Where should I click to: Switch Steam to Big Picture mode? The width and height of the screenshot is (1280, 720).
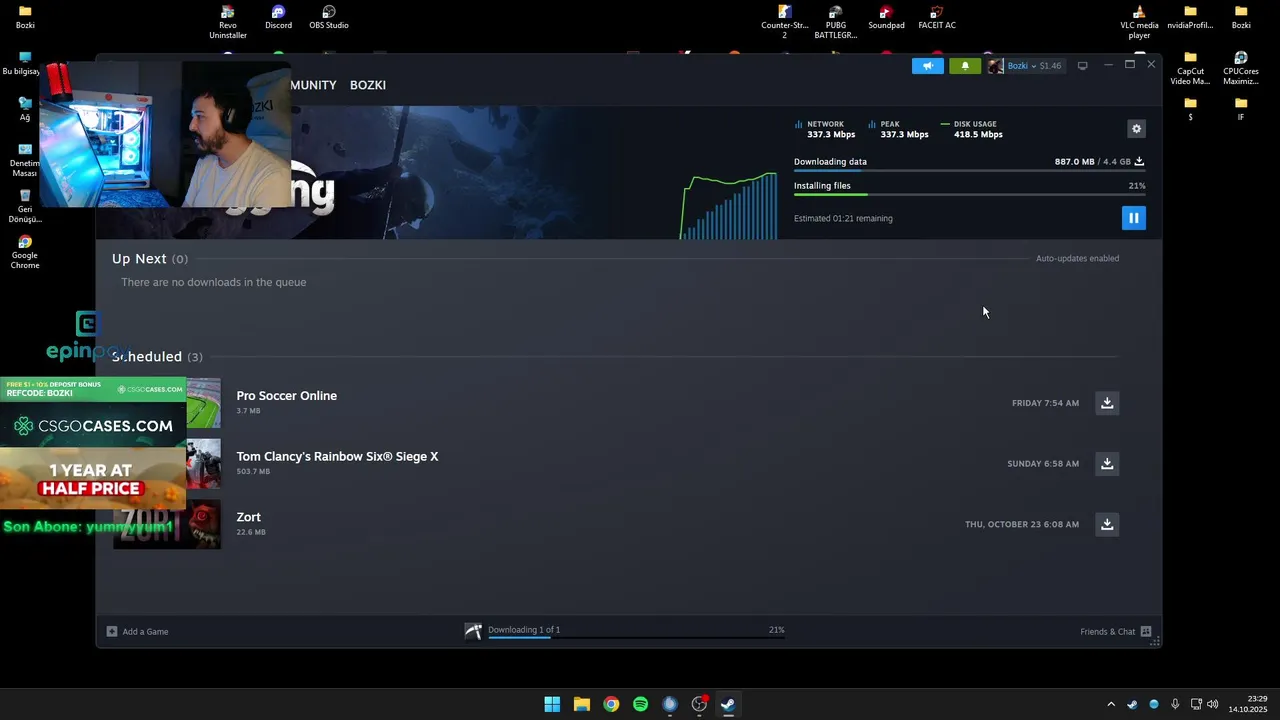[x=1082, y=66]
